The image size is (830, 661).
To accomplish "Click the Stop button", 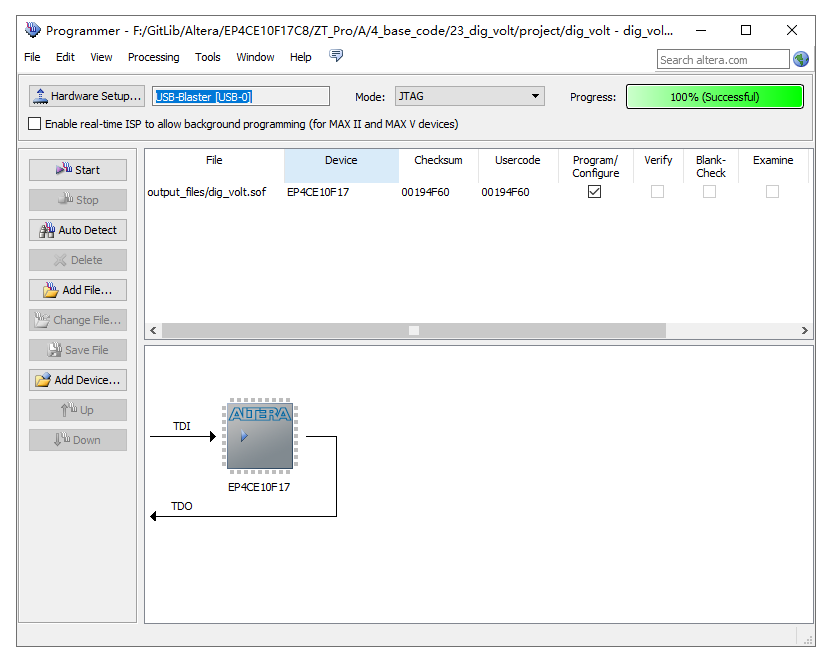I will coord(78,200).
